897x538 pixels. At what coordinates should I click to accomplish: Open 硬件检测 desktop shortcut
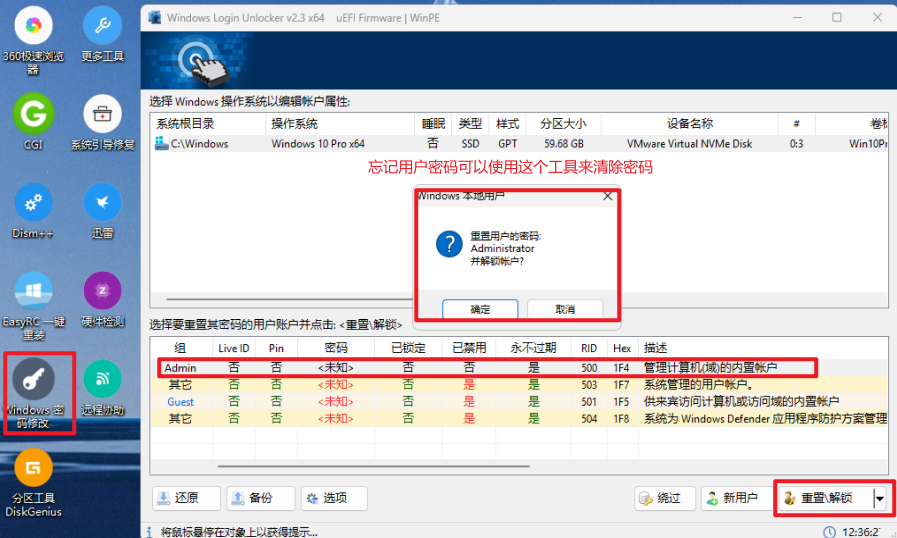point(102,299)
